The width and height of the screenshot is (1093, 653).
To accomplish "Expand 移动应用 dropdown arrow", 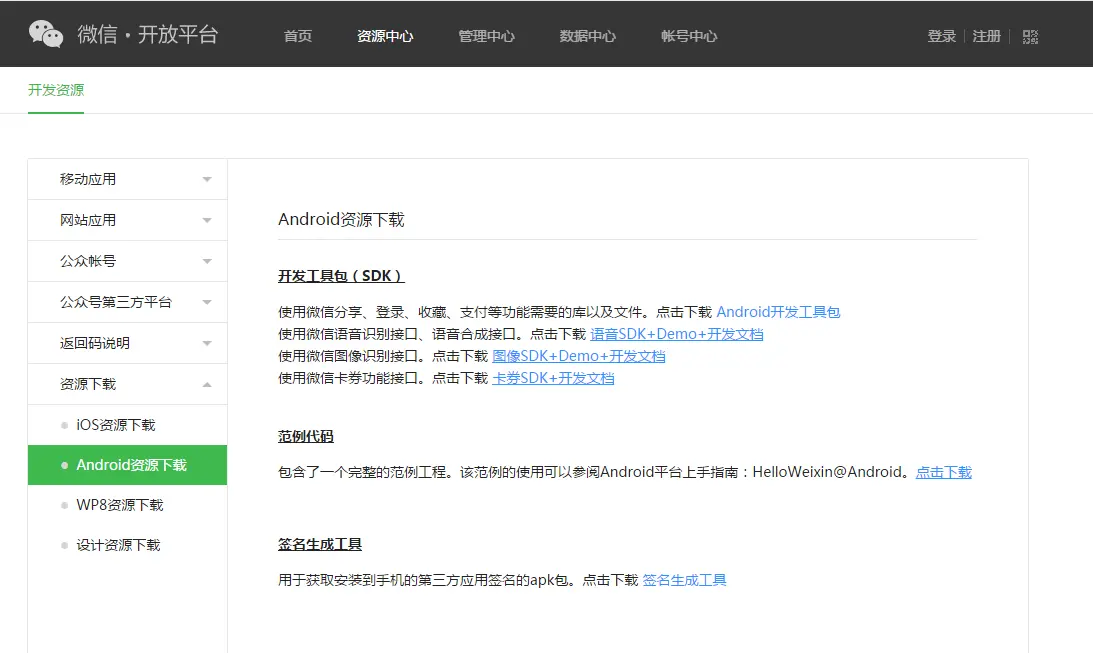I will 207,180.
